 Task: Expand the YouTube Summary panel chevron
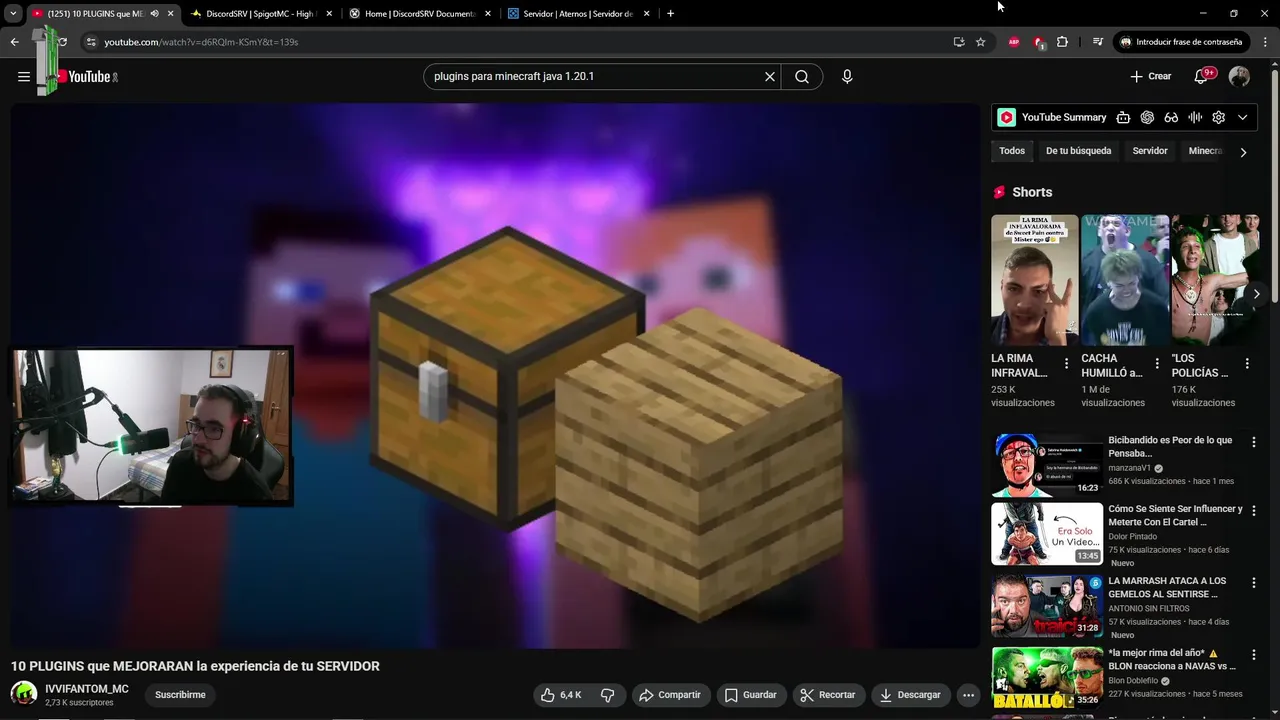1243,117
